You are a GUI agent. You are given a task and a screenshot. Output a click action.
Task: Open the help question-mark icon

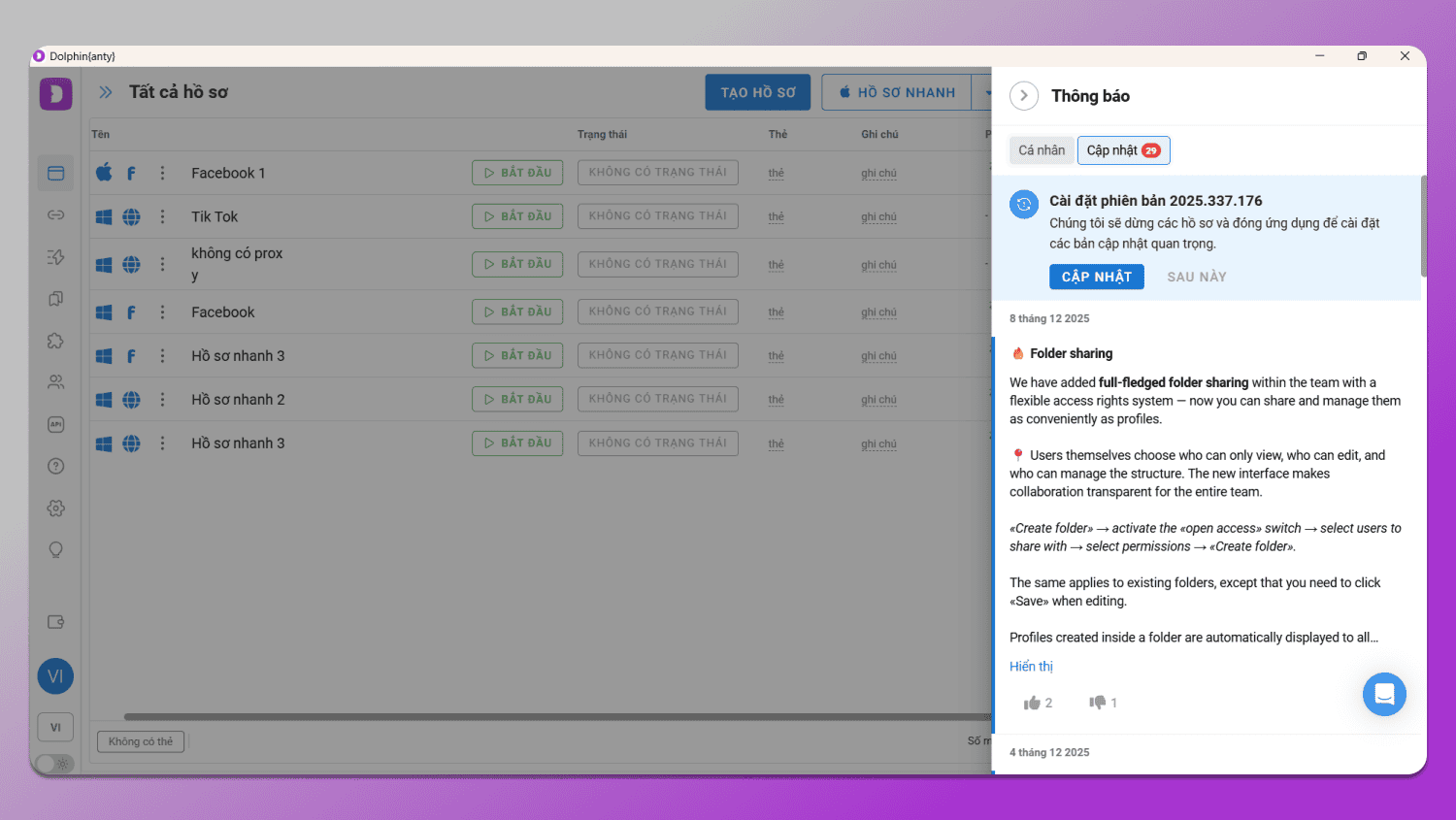tap(55, 466)
